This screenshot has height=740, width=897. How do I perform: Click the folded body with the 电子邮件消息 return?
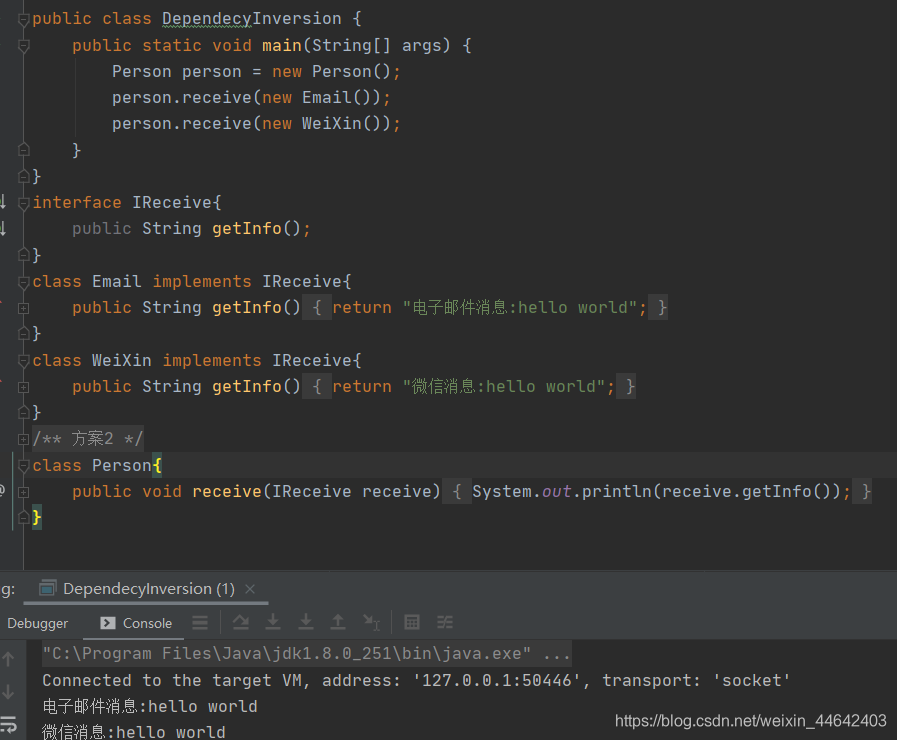tap(485, 308)
